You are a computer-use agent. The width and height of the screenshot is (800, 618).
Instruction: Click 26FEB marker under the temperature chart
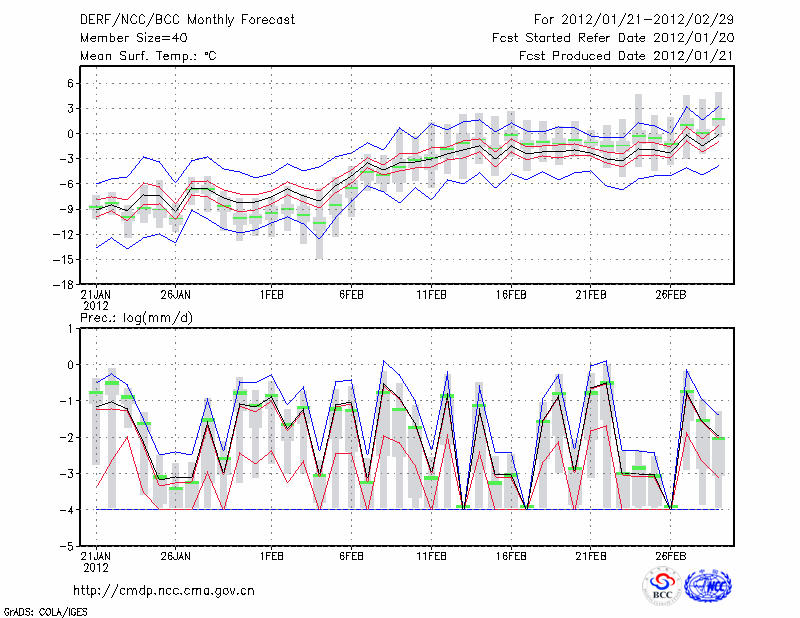[x=671, y=295]
